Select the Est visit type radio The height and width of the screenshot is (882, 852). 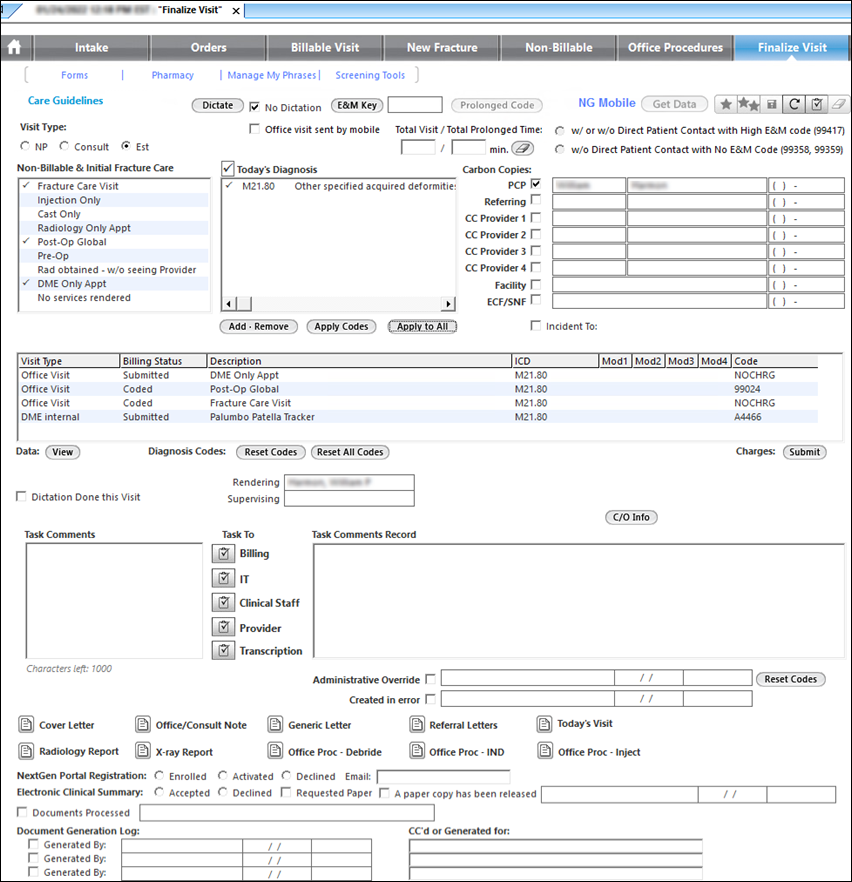click(126, 146)
